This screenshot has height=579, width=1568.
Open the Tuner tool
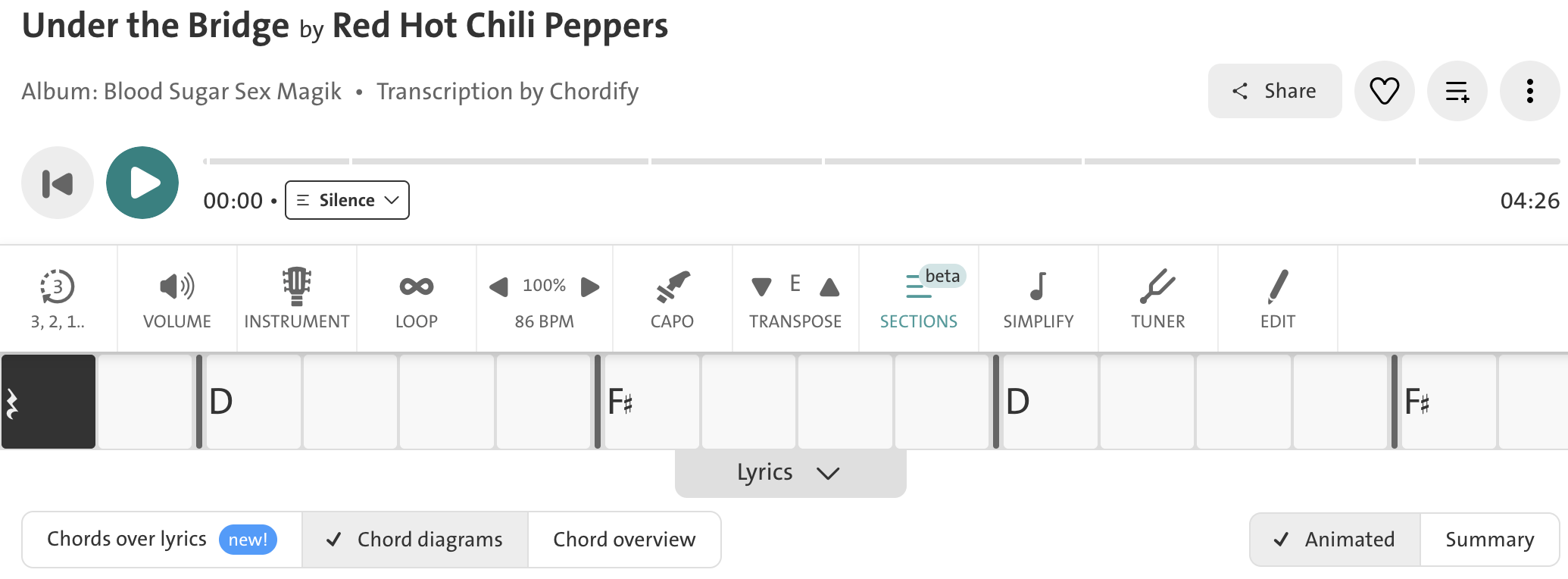click(x=1158, y=299)
